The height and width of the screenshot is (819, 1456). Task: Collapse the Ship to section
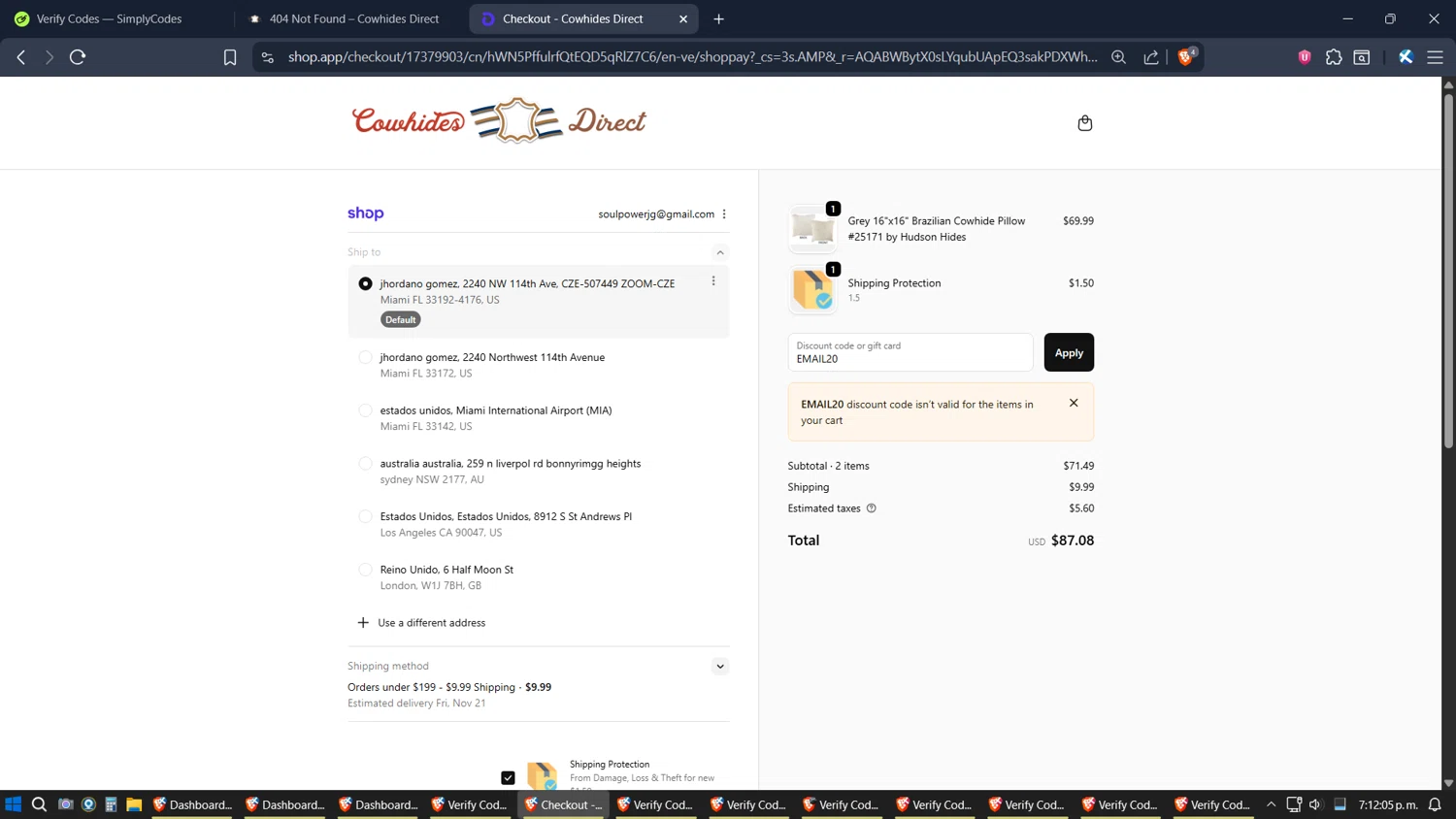click(720, 252)
